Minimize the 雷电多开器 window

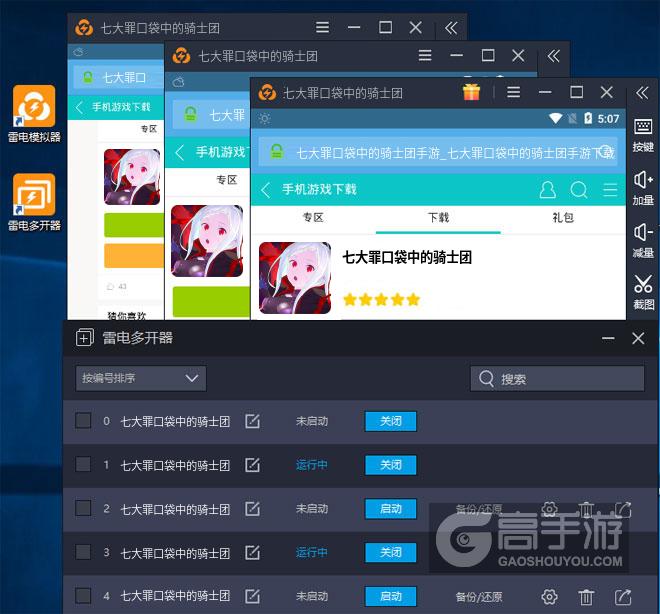608,338
